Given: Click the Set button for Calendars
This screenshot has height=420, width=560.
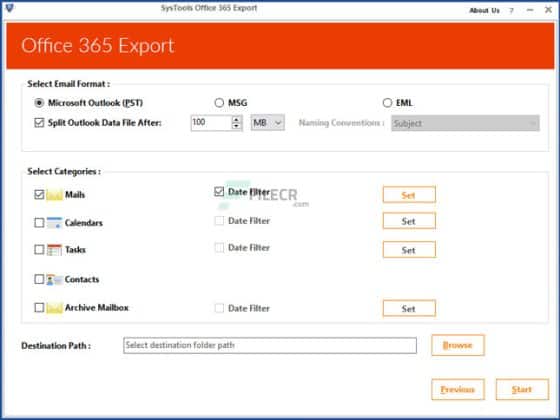Looking at the screenshot, I should click(409, 221).
